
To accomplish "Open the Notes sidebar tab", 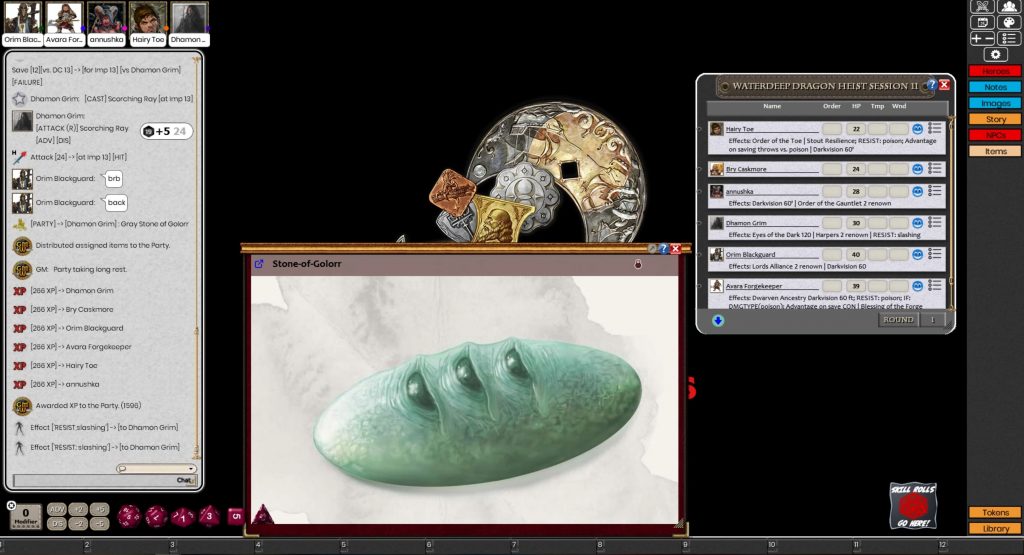I will 995,87.
